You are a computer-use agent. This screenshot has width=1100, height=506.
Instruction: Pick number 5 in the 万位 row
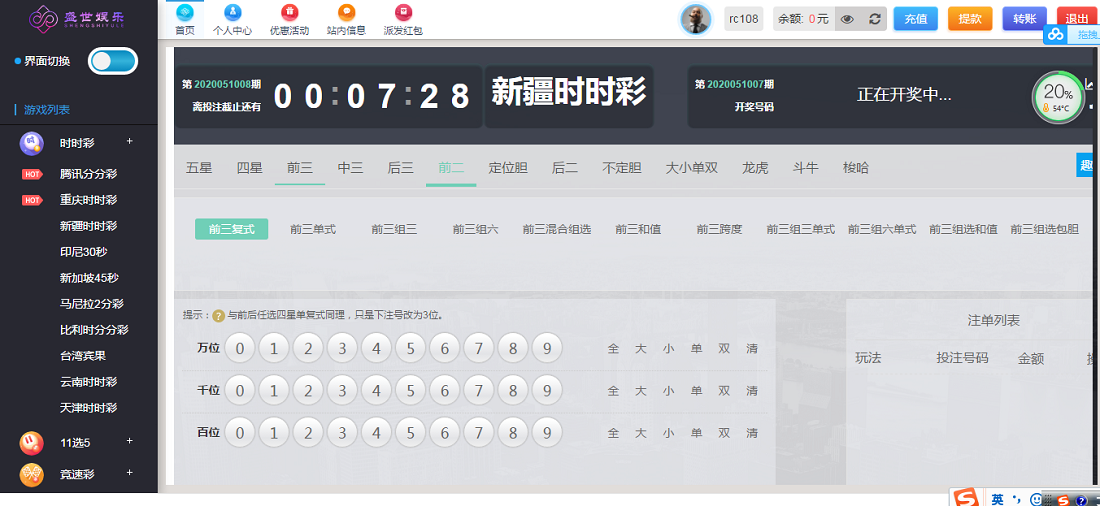410,348
